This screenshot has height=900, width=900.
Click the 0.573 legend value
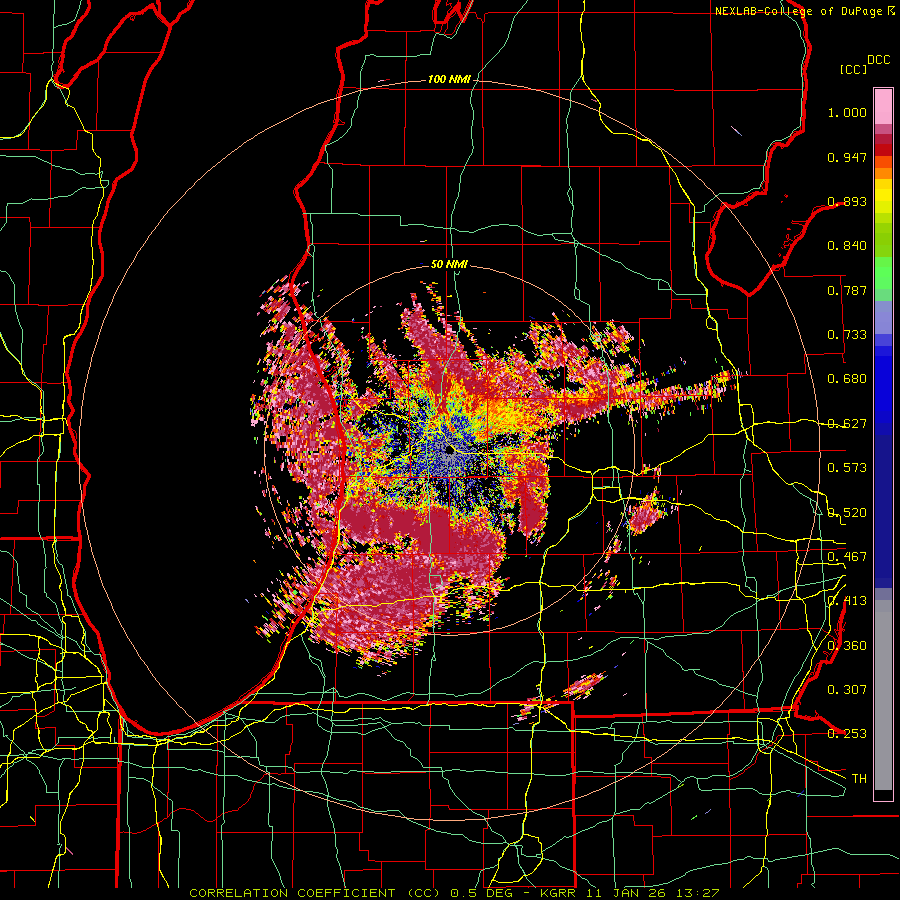(x=847, y=468)
